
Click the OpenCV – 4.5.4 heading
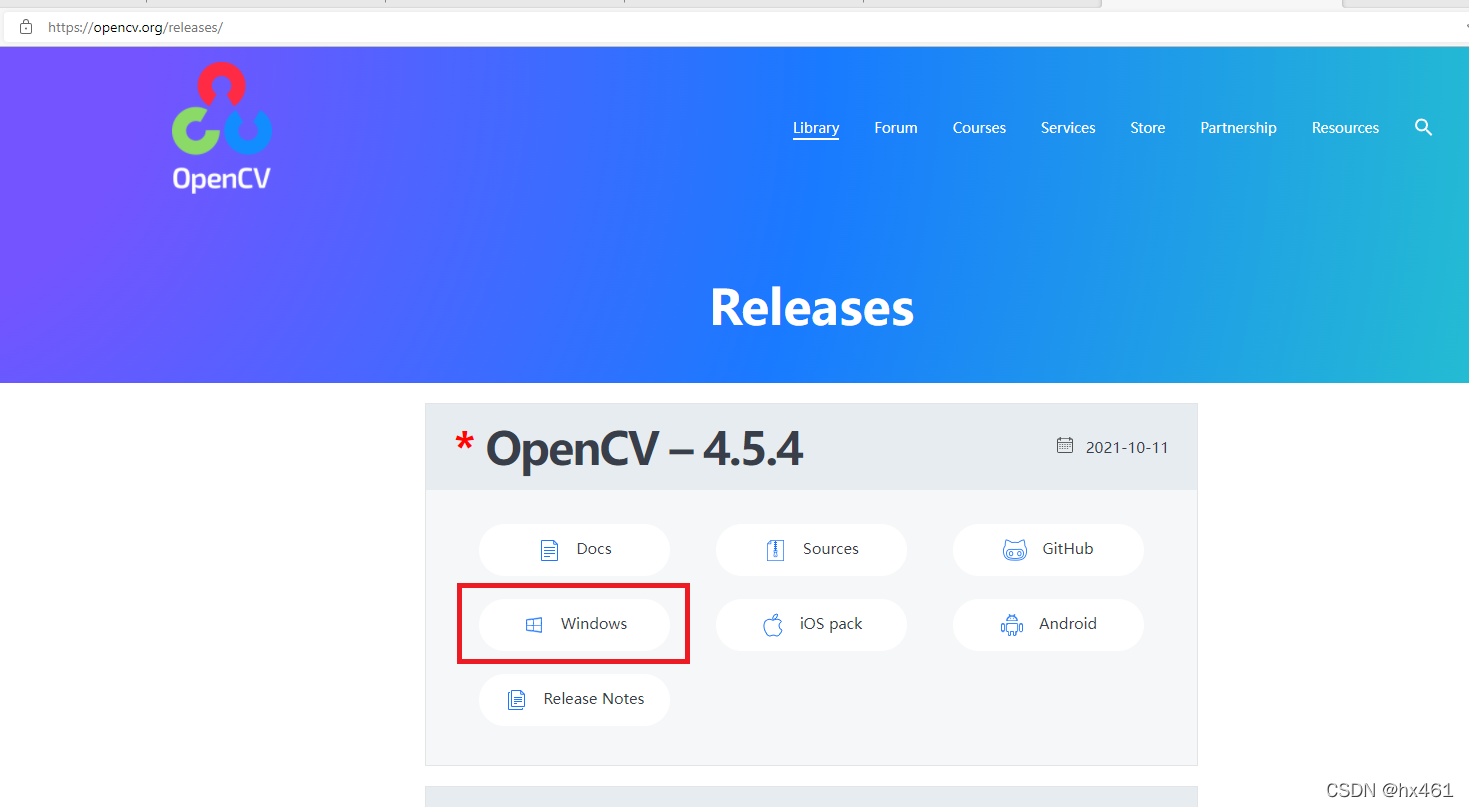[x=644, y=450]
